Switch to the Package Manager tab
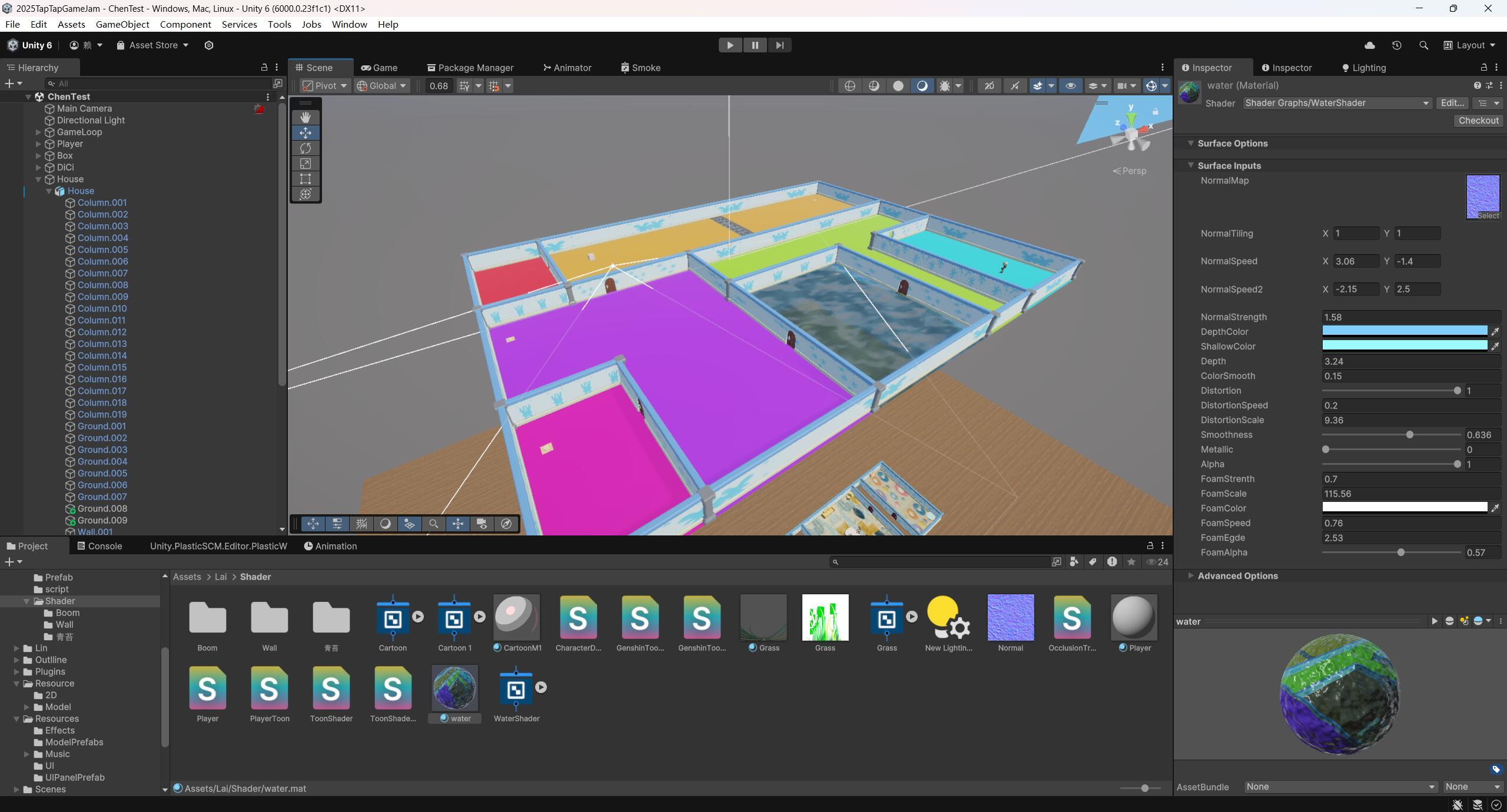 470,68
